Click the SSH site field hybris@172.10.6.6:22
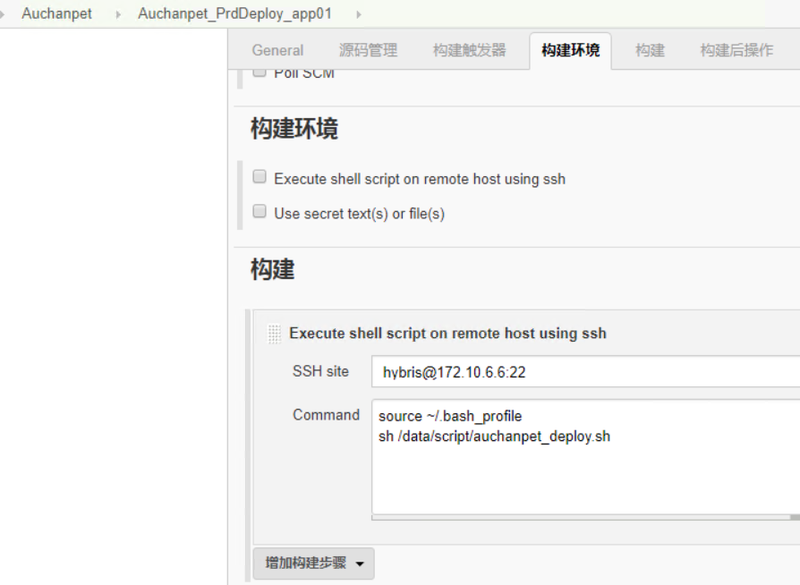 coord(586,372)
